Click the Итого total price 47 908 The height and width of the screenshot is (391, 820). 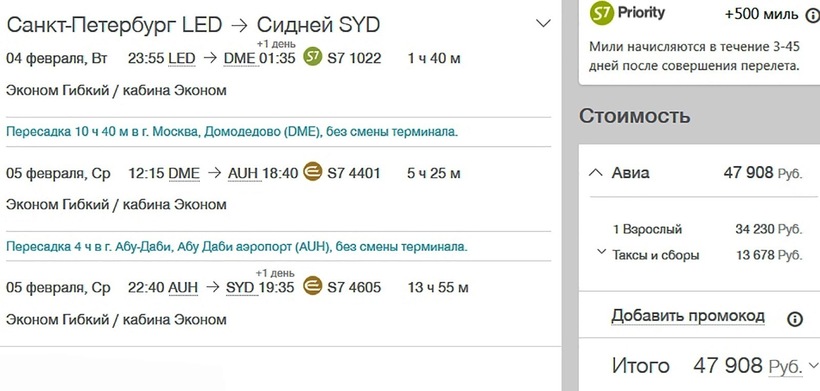pyautogui.click(x=727, y=365)
